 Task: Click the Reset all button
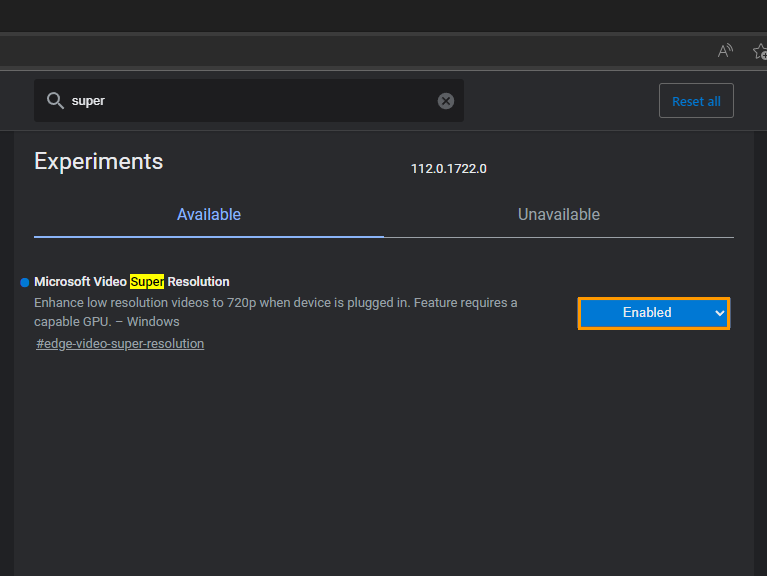point(696,101)
